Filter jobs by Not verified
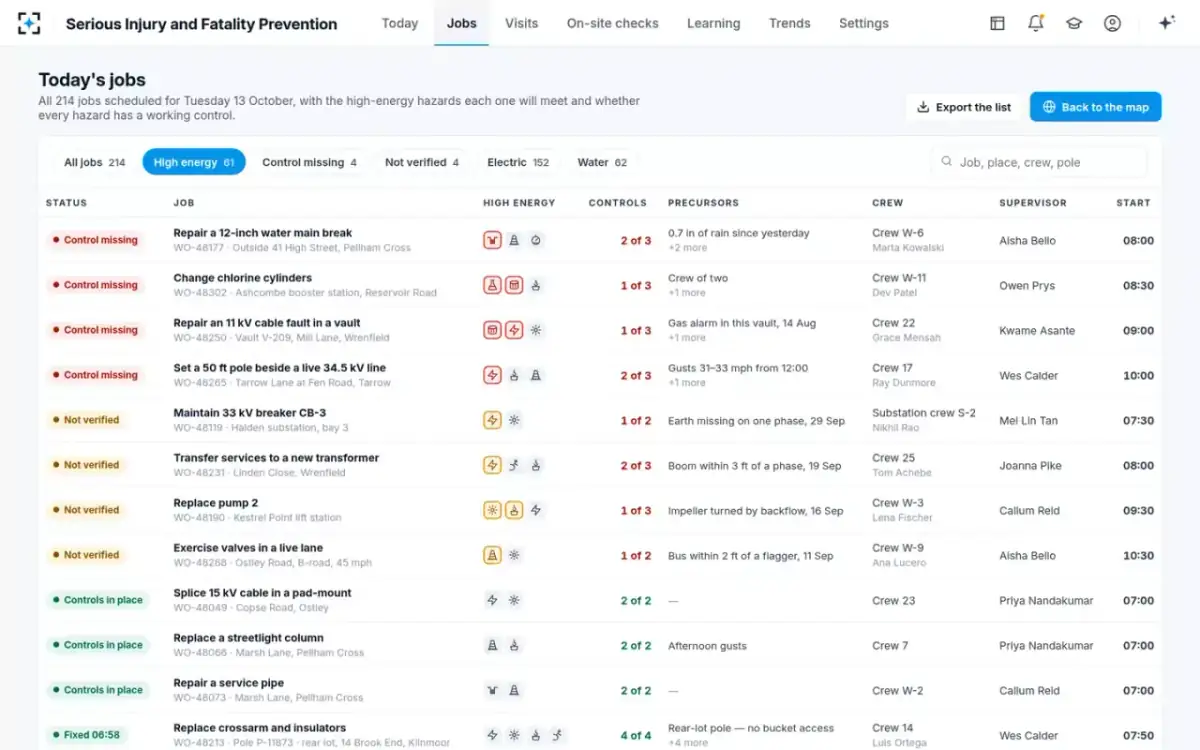 422,162
